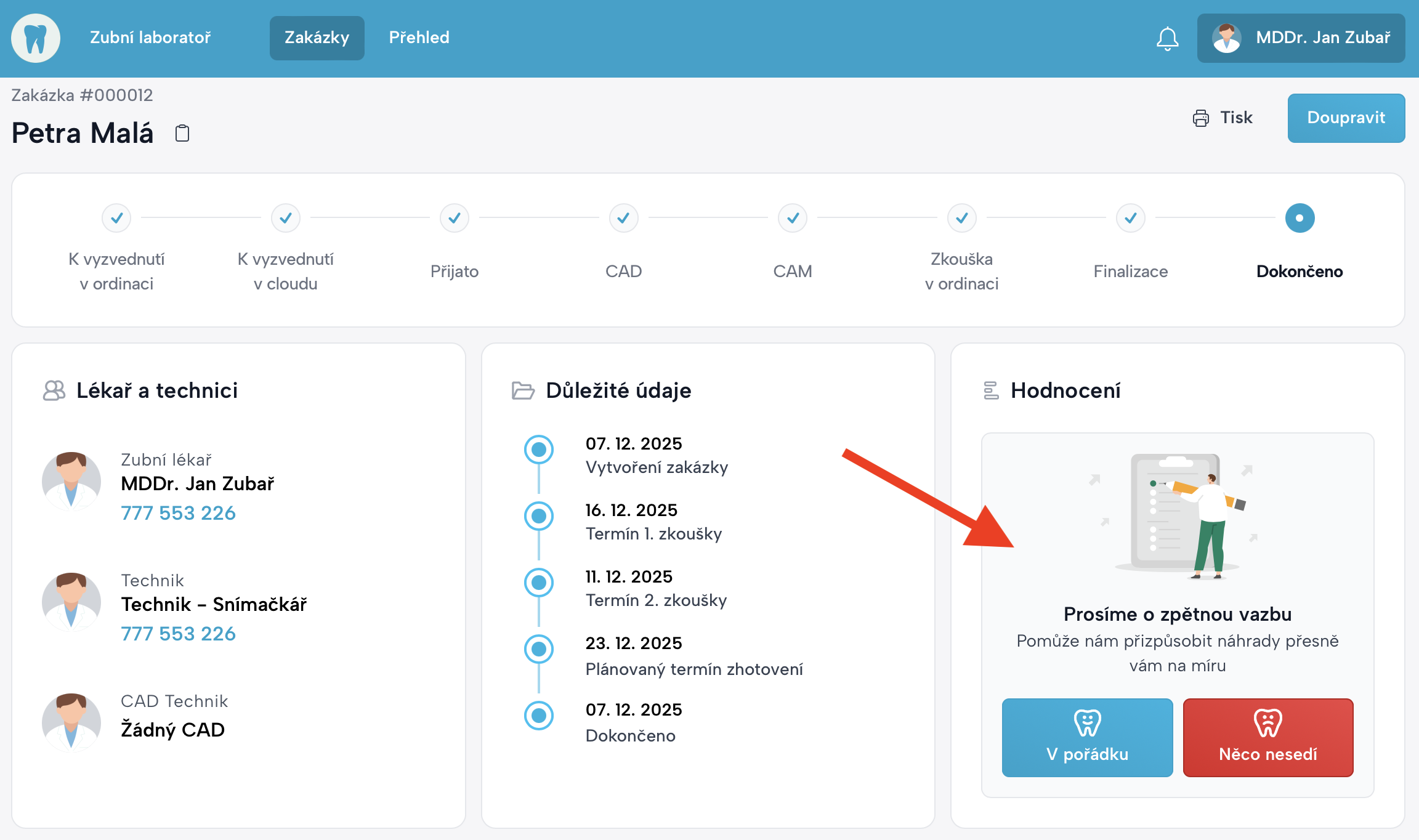Click the CAD step checkmark
The height and width of the screenshot is (840, 1419).
pyautogui.click(x=623, y=218)
